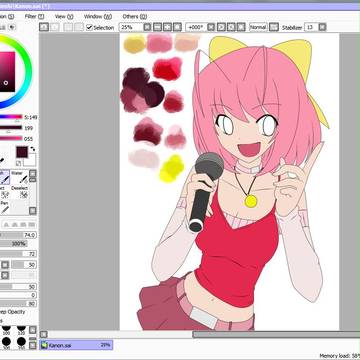Click the small button left of horizontal scrollbar
This screenshot has width=360, height=360.
click(x=44, y=334)
